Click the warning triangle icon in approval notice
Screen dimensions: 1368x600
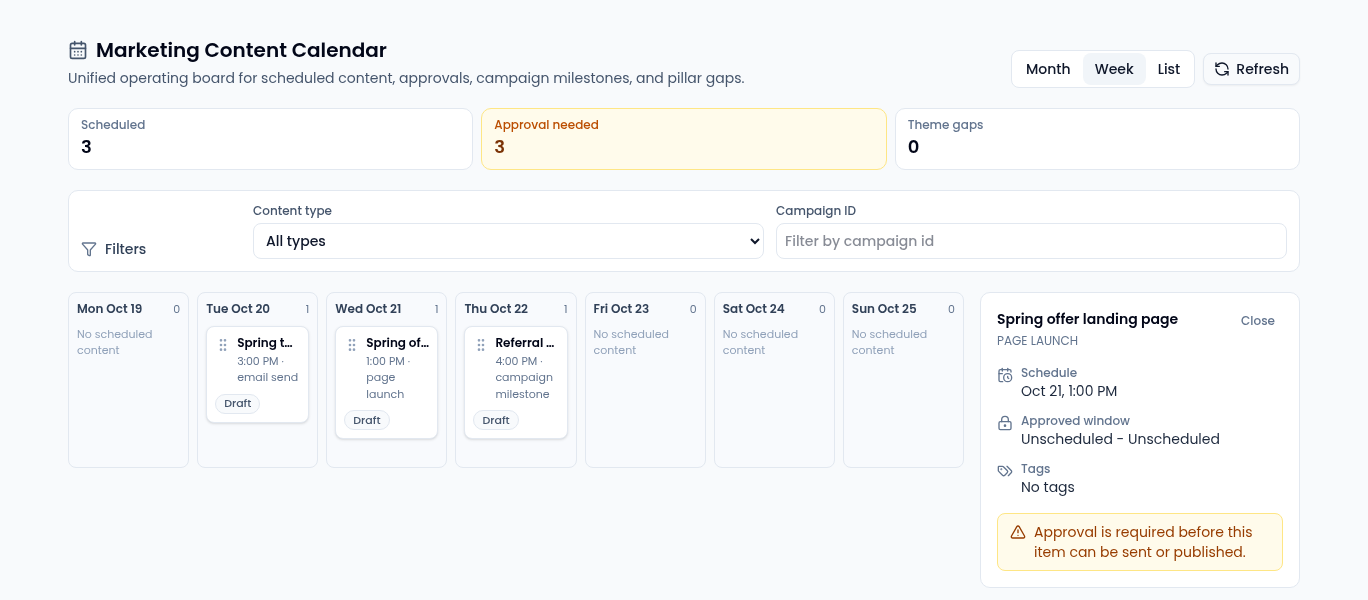(1018, 532)
